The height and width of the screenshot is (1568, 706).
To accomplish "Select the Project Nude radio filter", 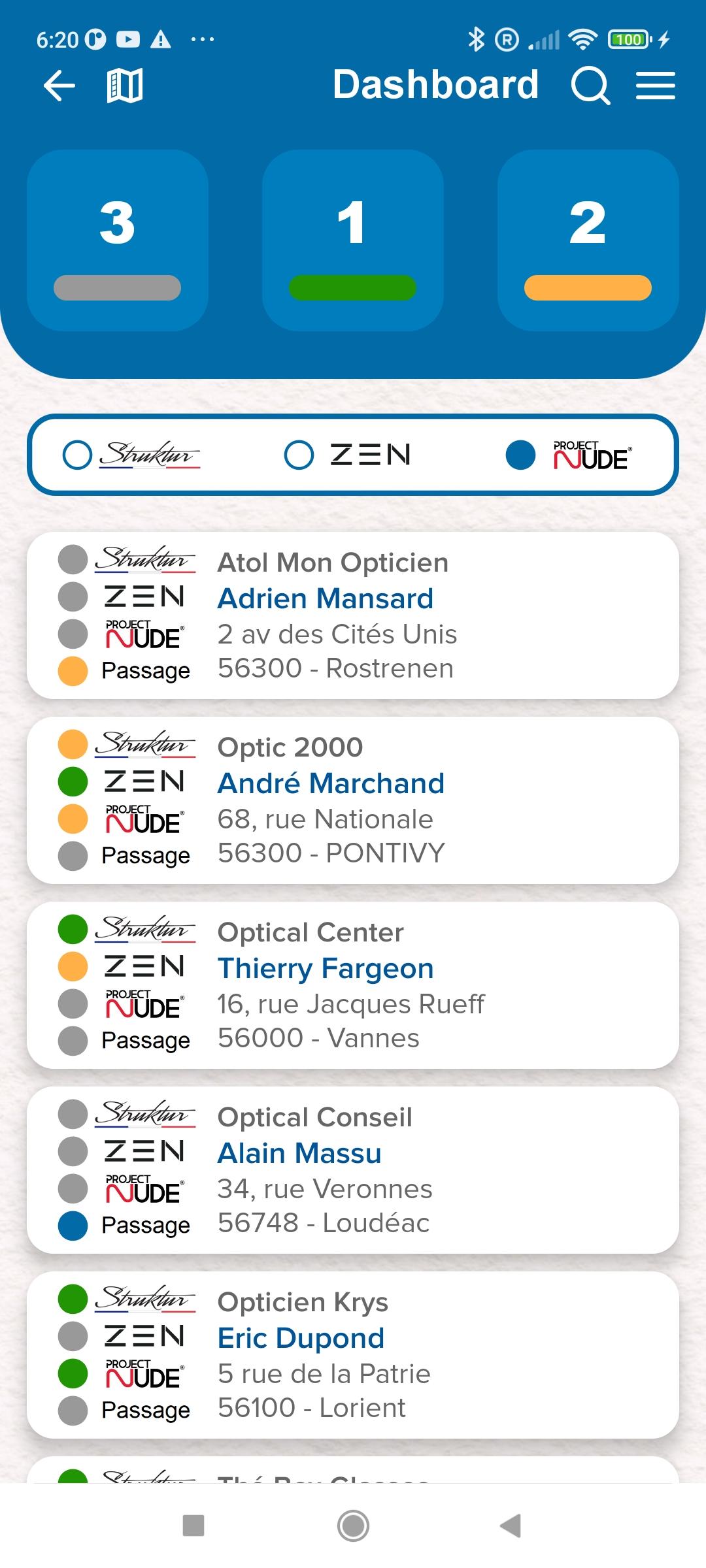I will (x=520, y=455).
